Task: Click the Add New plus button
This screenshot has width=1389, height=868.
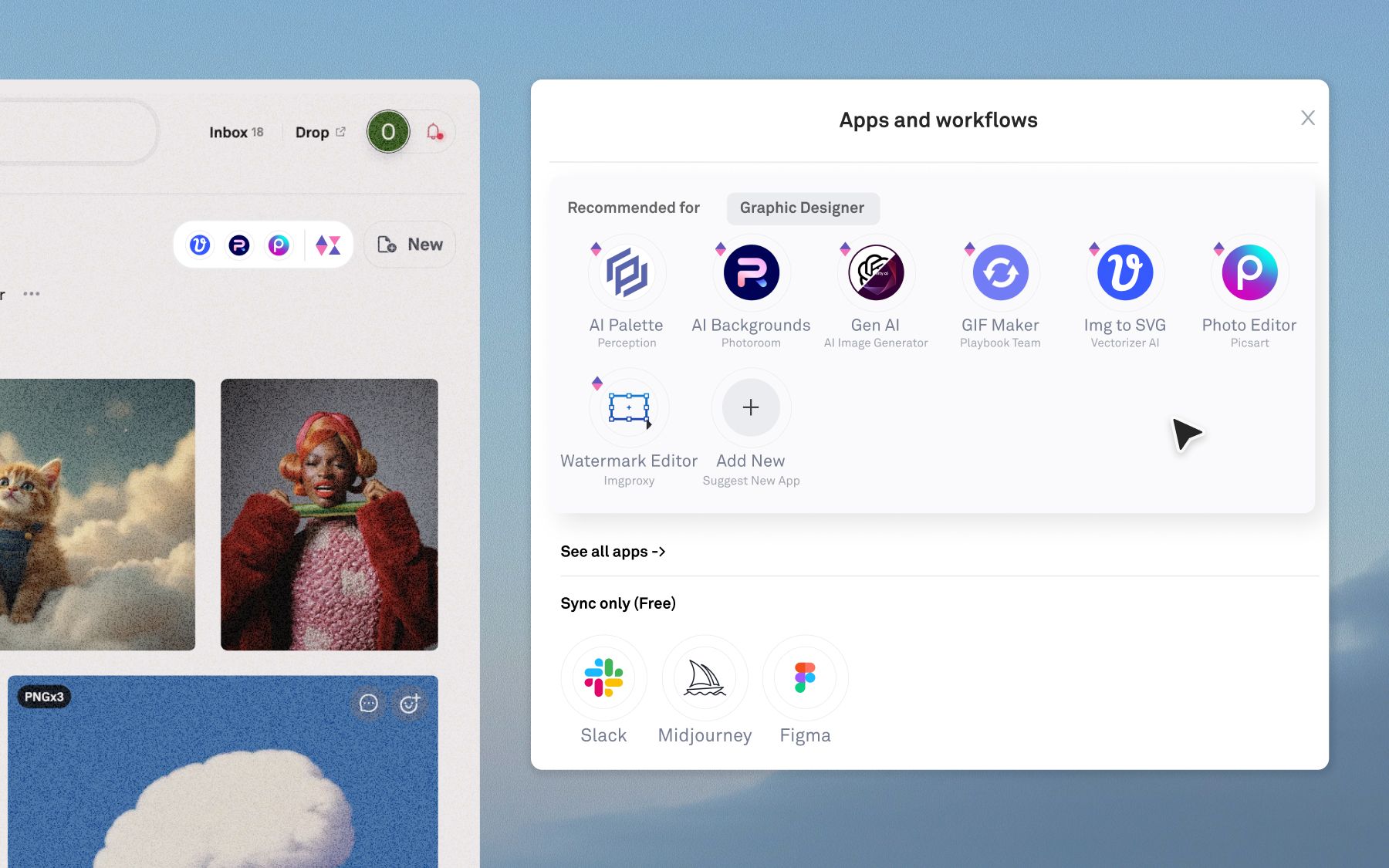Action: tap(751, 407)
